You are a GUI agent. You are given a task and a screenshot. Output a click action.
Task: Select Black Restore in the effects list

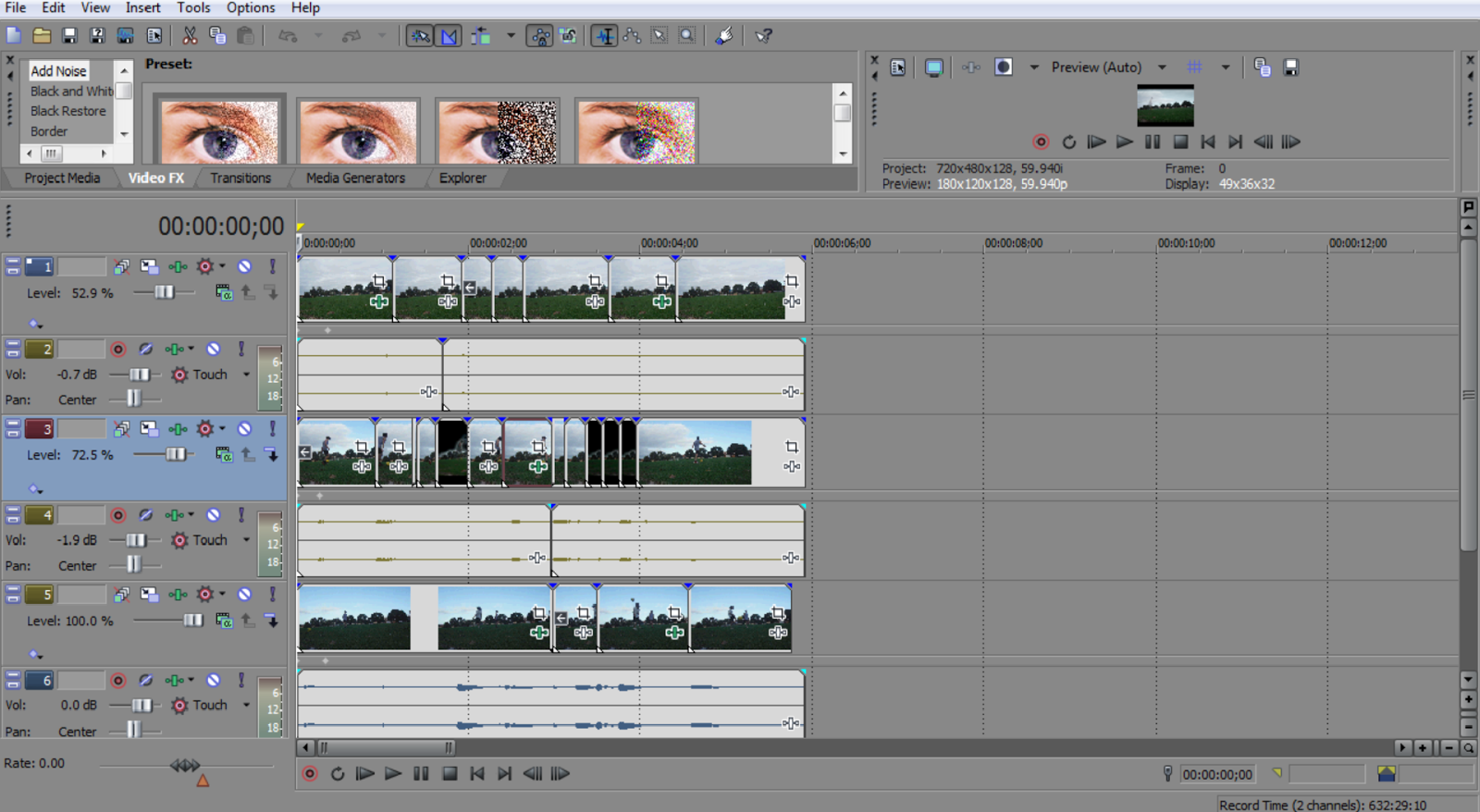pyautogui.click(x=68, y=111)
